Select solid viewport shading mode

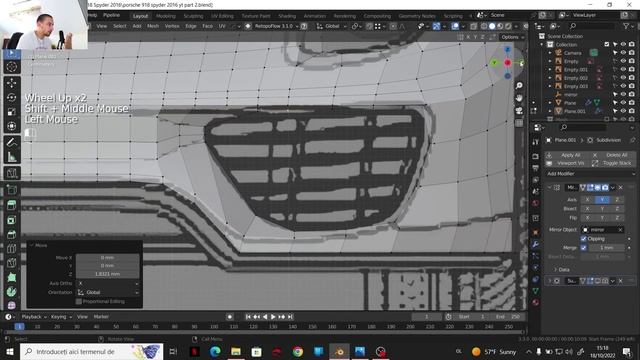[x=492, y=26]
